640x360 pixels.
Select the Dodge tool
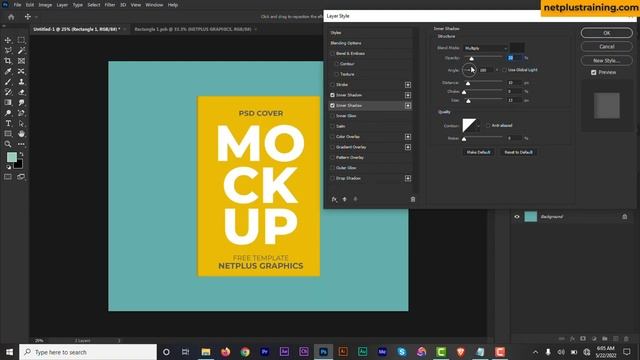8,113
